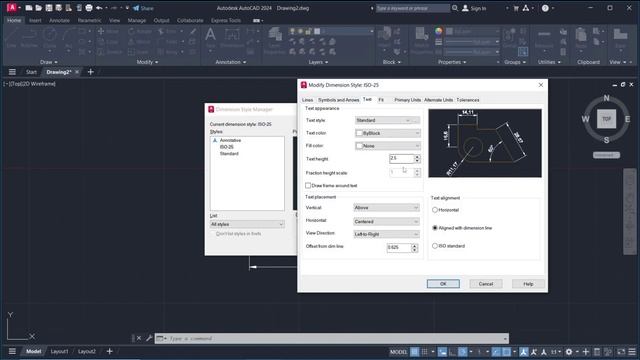The image size is (640, 360).
Task: Open the status bar customization menu icon
Action: click(632, 352)
